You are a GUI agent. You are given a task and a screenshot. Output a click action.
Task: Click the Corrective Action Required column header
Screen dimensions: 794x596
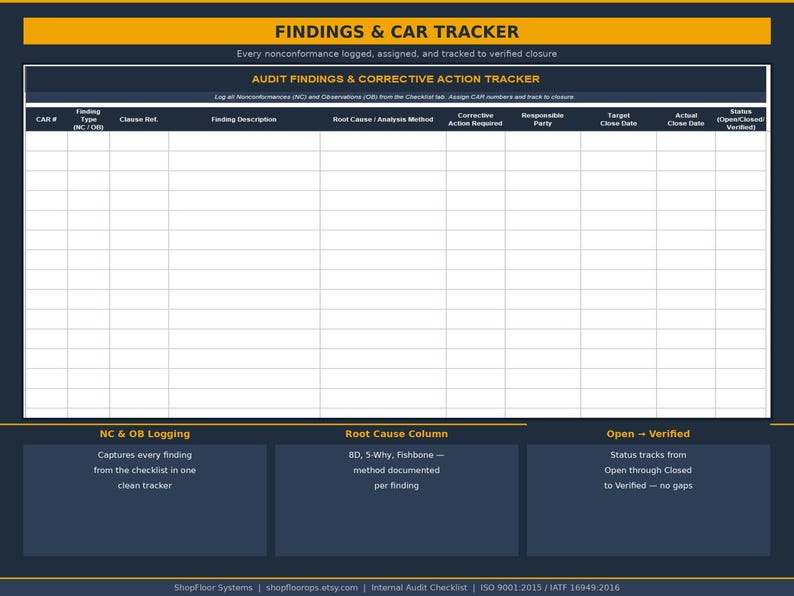[x=475, y=120]
